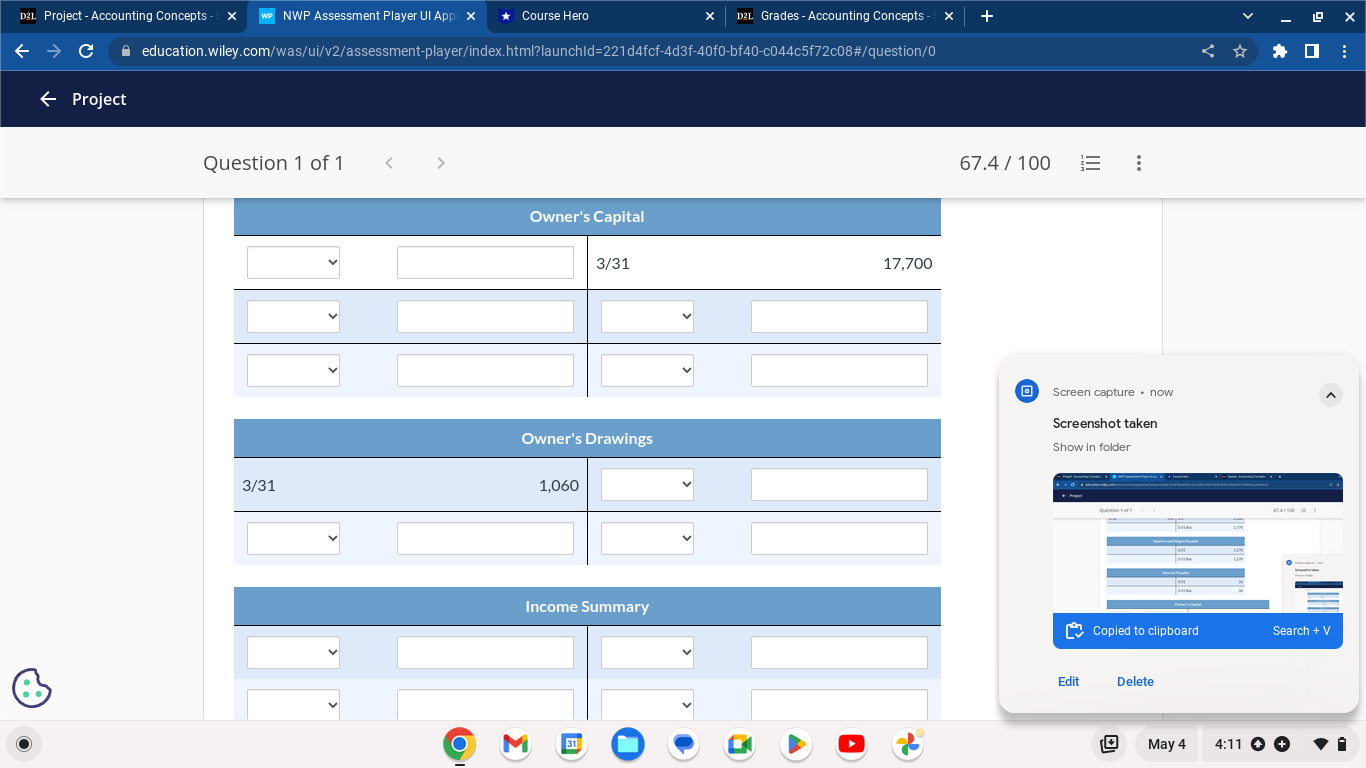Open the ChromeOS app launcher
Viewport: 1366px width, 768px height.
click(x=23, y=744)
